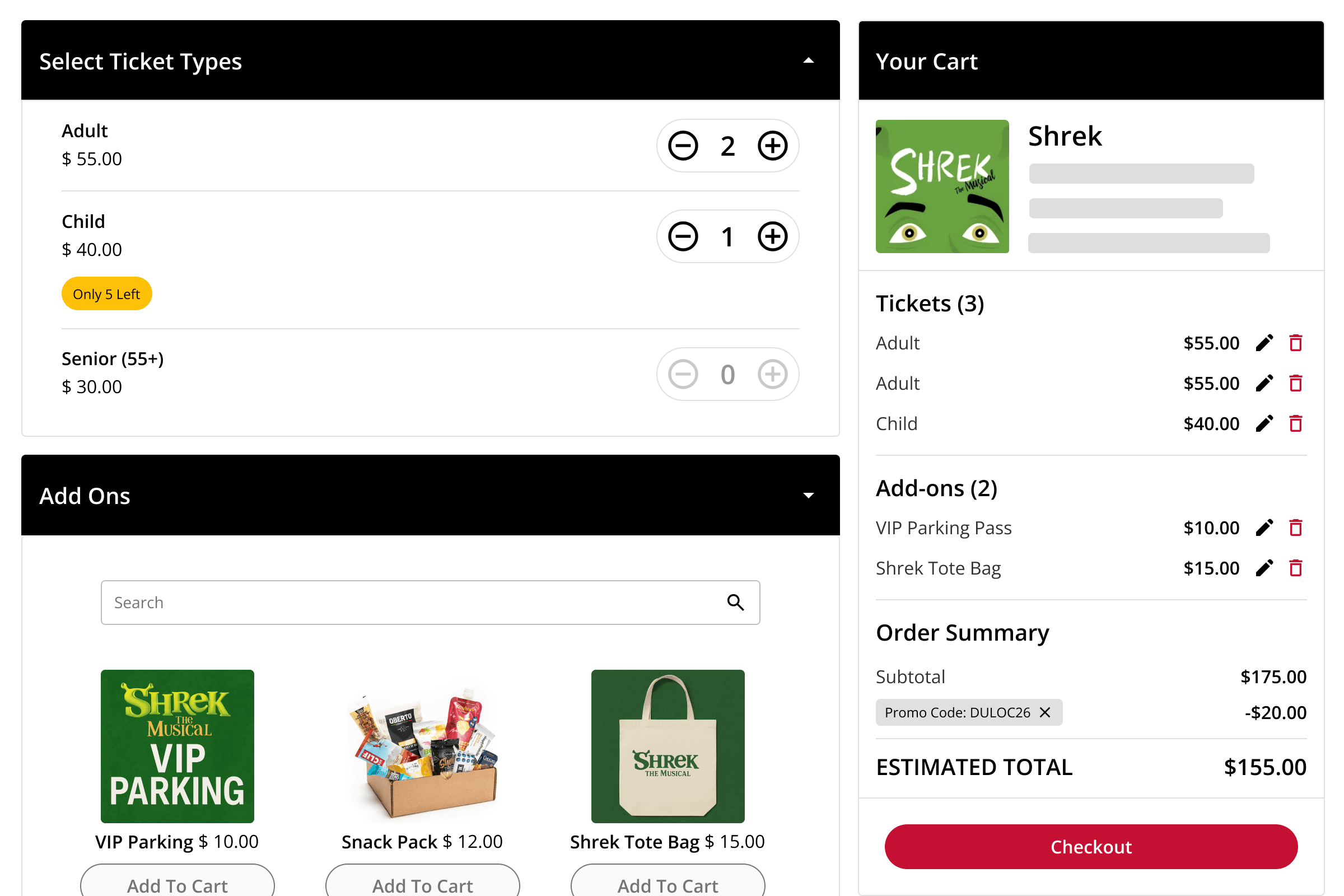This screenshot has height=896, width=1344.
Task: Add VIP Parking to cart
Action: [x=177, y=881]
